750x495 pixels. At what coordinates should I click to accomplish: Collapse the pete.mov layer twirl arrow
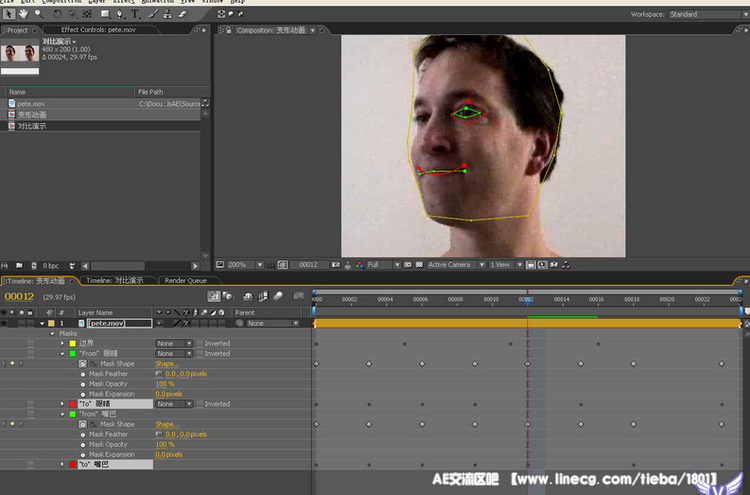pyautogui.click(x=42, y=323)
